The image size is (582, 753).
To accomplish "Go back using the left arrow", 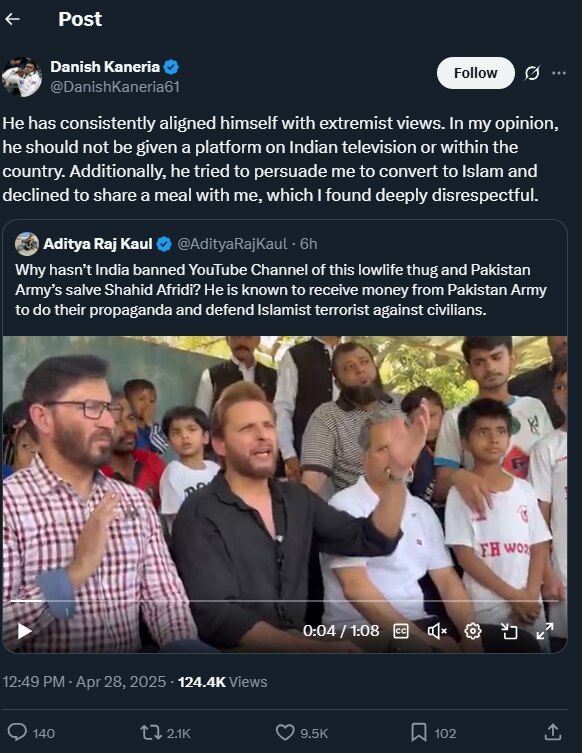I will (12, 19).
